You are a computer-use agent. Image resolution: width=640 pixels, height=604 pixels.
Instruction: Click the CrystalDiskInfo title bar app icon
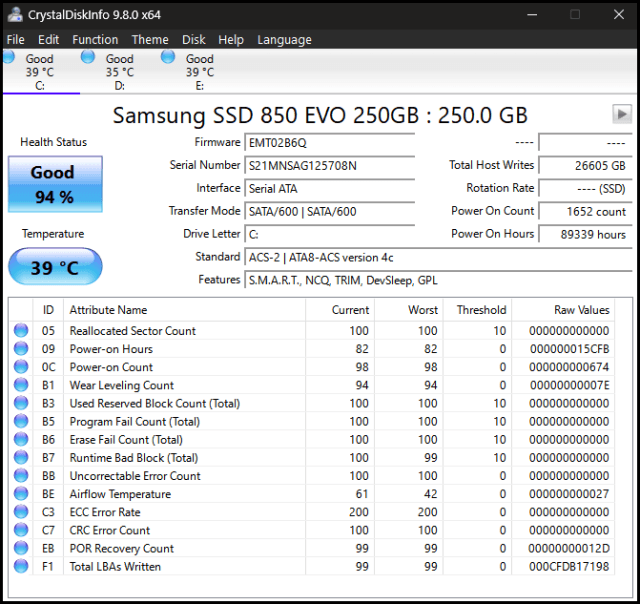15,14
